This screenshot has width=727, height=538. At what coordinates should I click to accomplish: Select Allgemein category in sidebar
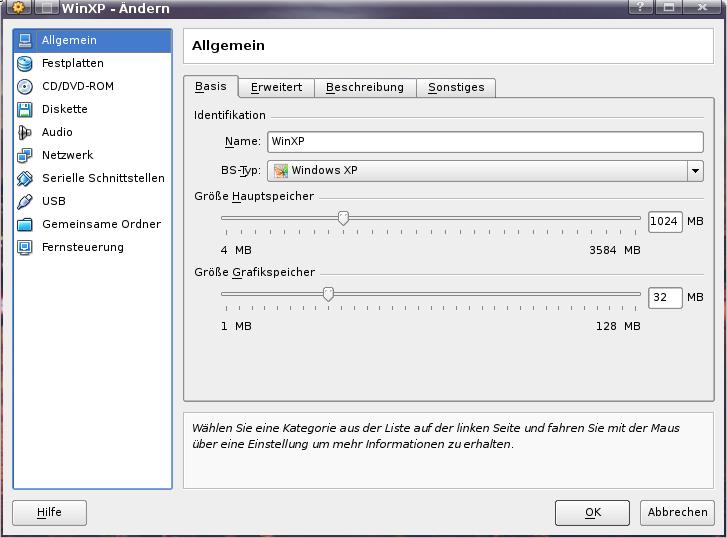pos(69,40)
